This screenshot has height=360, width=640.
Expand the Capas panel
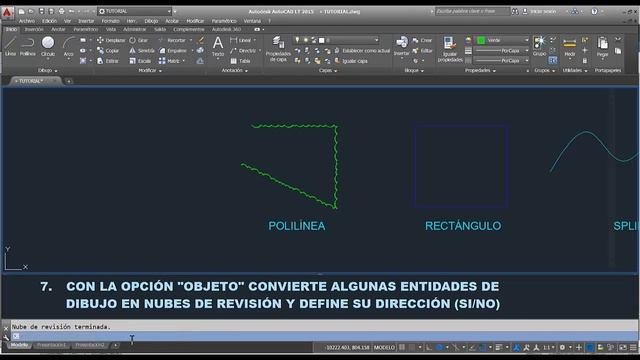(x=327, y=71)
